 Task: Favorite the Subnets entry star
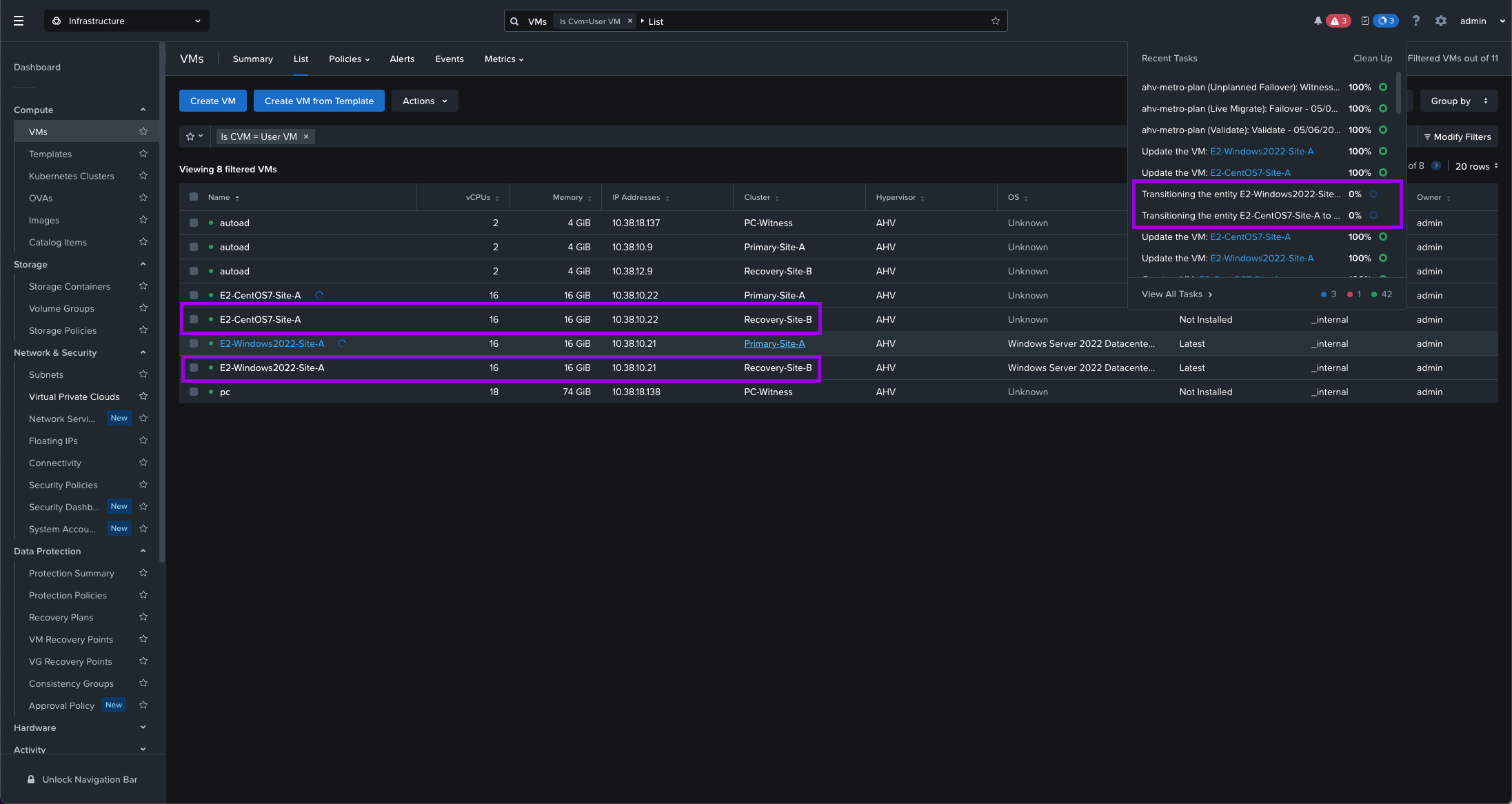pos(143,374)
